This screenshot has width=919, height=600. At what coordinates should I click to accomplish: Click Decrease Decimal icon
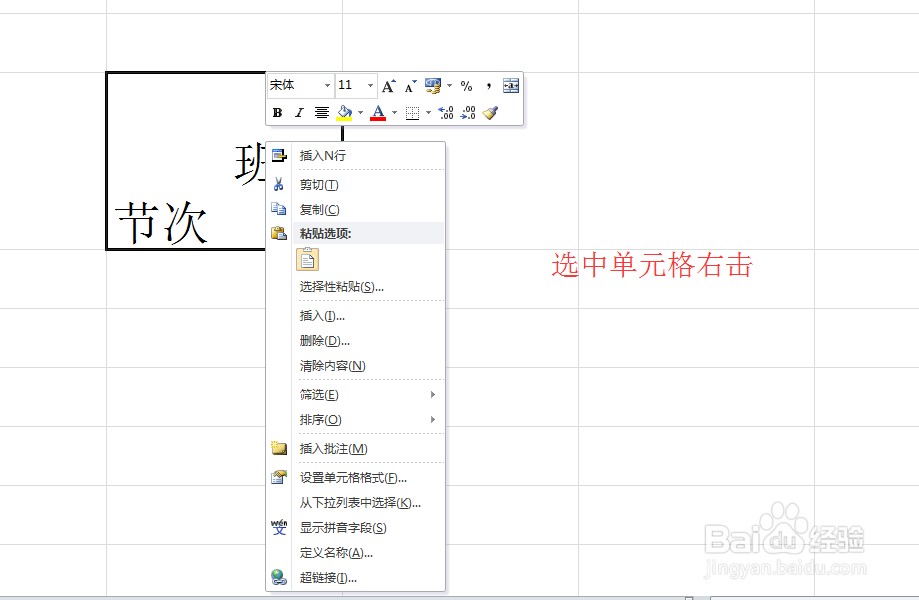coord(468,112)
